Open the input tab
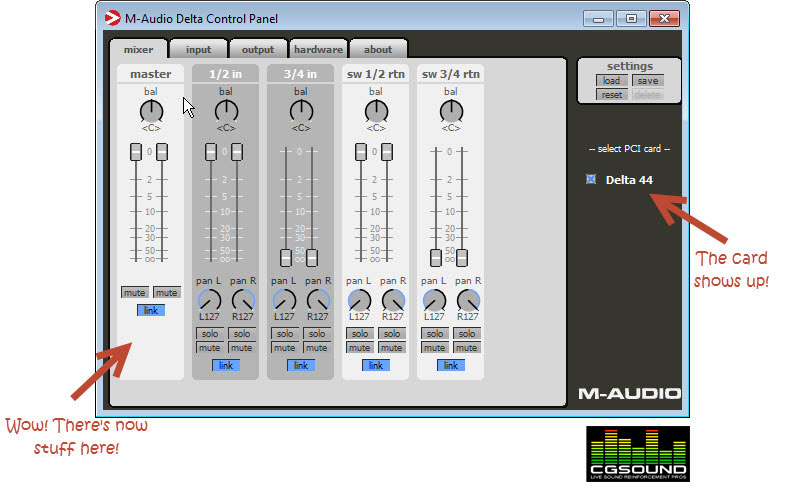This screenshot has width=785, height=486. (198, 50)
